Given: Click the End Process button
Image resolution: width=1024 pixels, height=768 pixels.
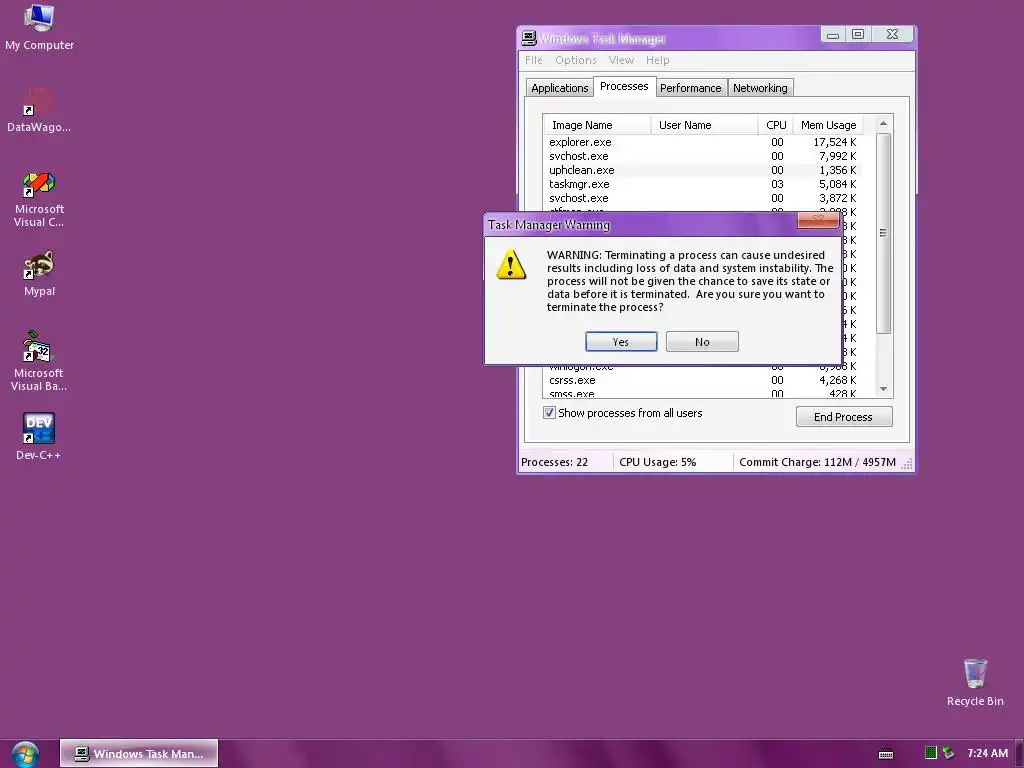Looking at the screenshot, I should point(844,417).
